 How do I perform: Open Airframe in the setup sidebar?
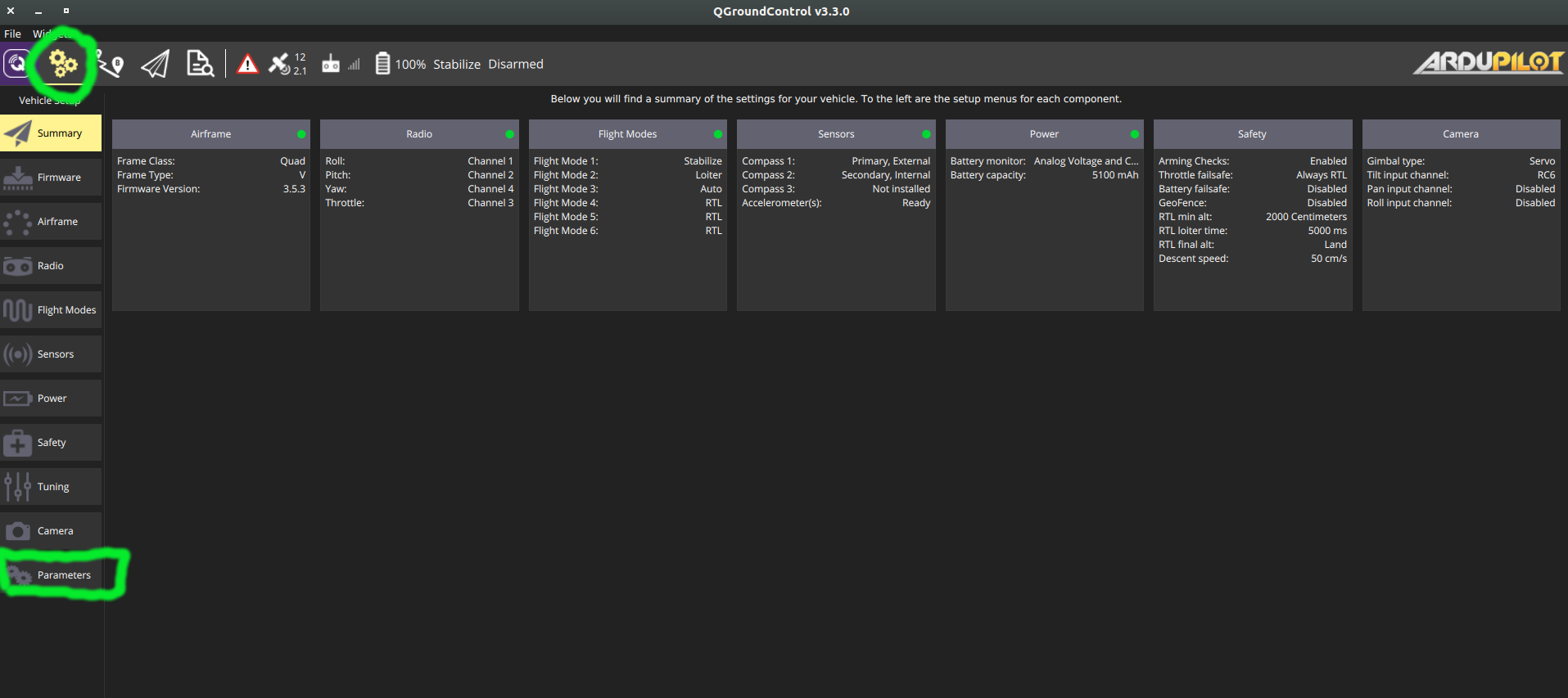coord(51,222)
